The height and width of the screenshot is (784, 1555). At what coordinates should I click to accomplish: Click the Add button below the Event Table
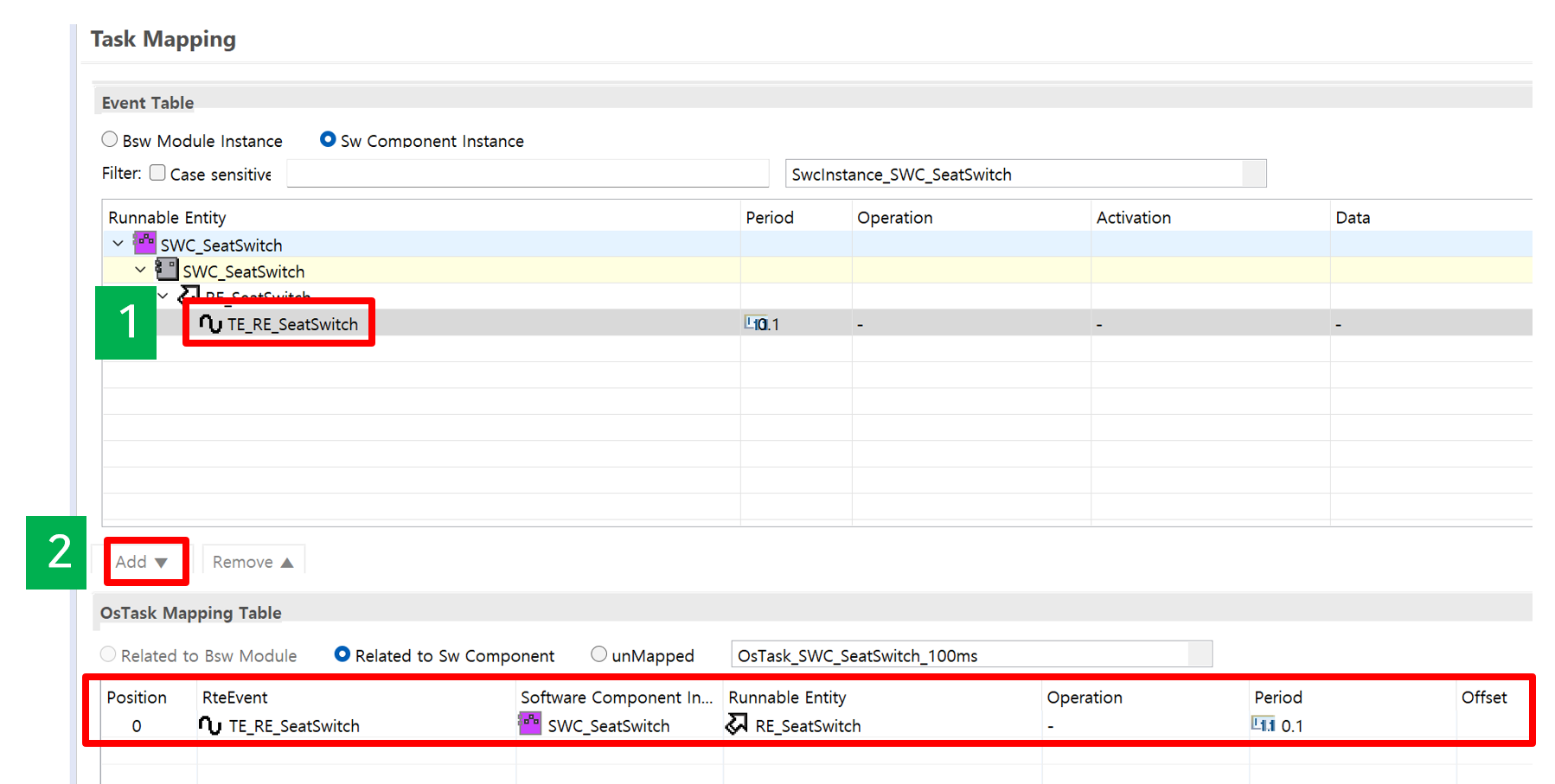point(143,562)
